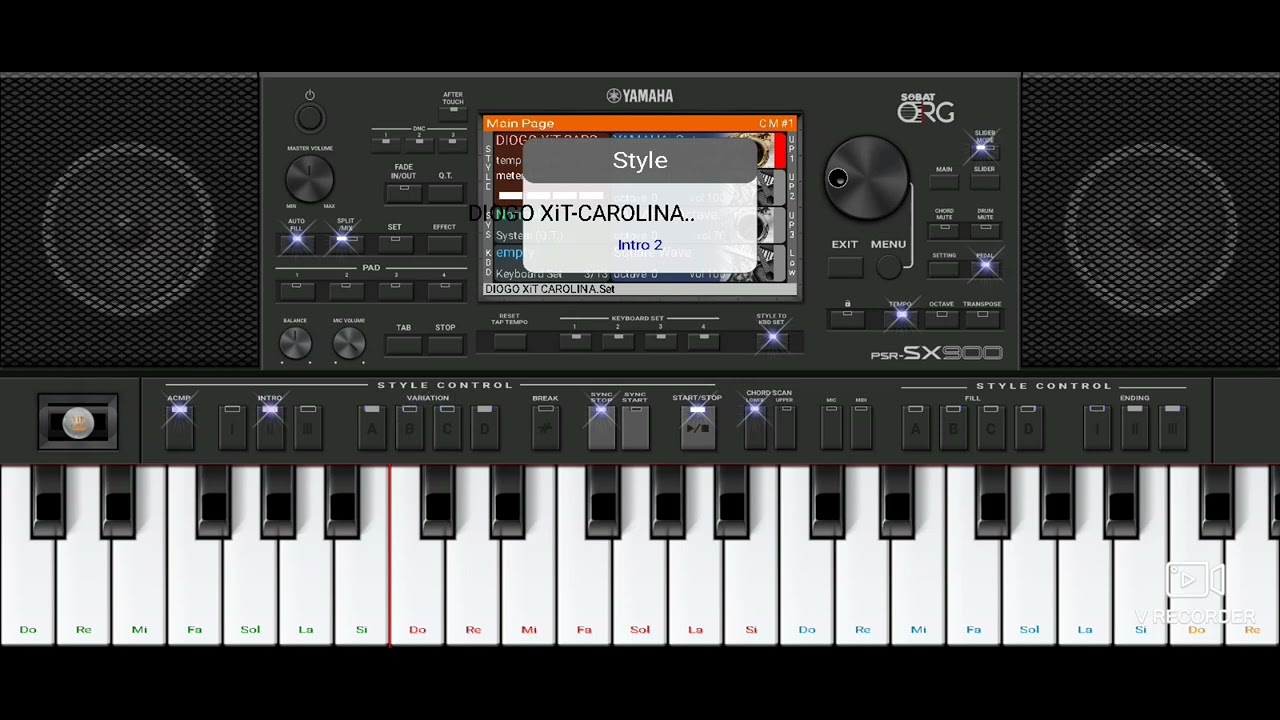Switch to Variation C
Screen dimensions: 1280x720
[447, 428]
